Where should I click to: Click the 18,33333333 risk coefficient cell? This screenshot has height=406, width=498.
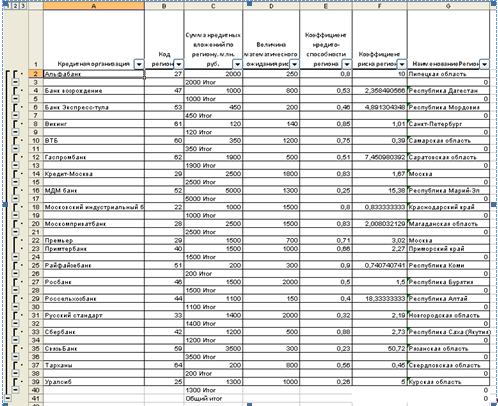(x=380, y=299)
